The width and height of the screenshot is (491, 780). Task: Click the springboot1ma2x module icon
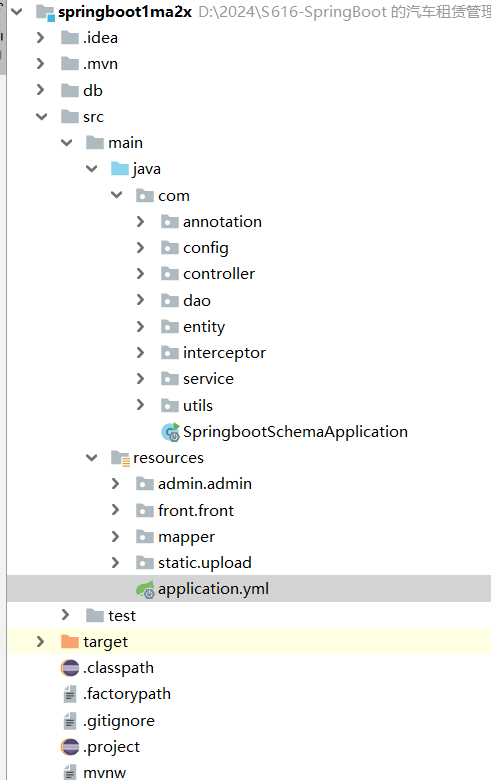pos(45,12)
